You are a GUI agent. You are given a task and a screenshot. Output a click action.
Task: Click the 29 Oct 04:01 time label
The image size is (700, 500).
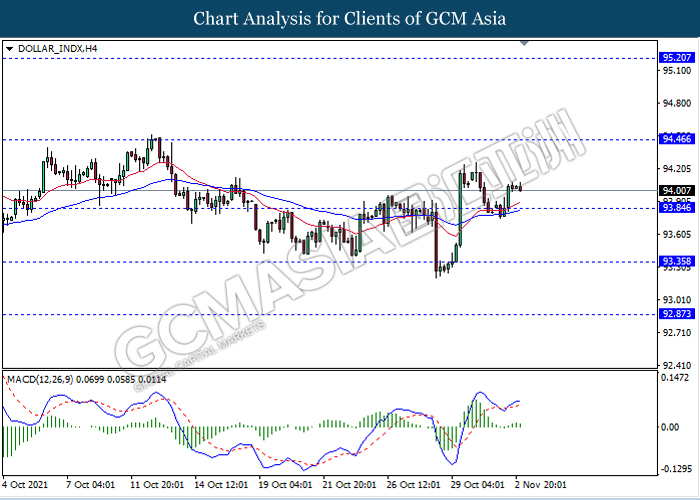(x=478, y=485)
